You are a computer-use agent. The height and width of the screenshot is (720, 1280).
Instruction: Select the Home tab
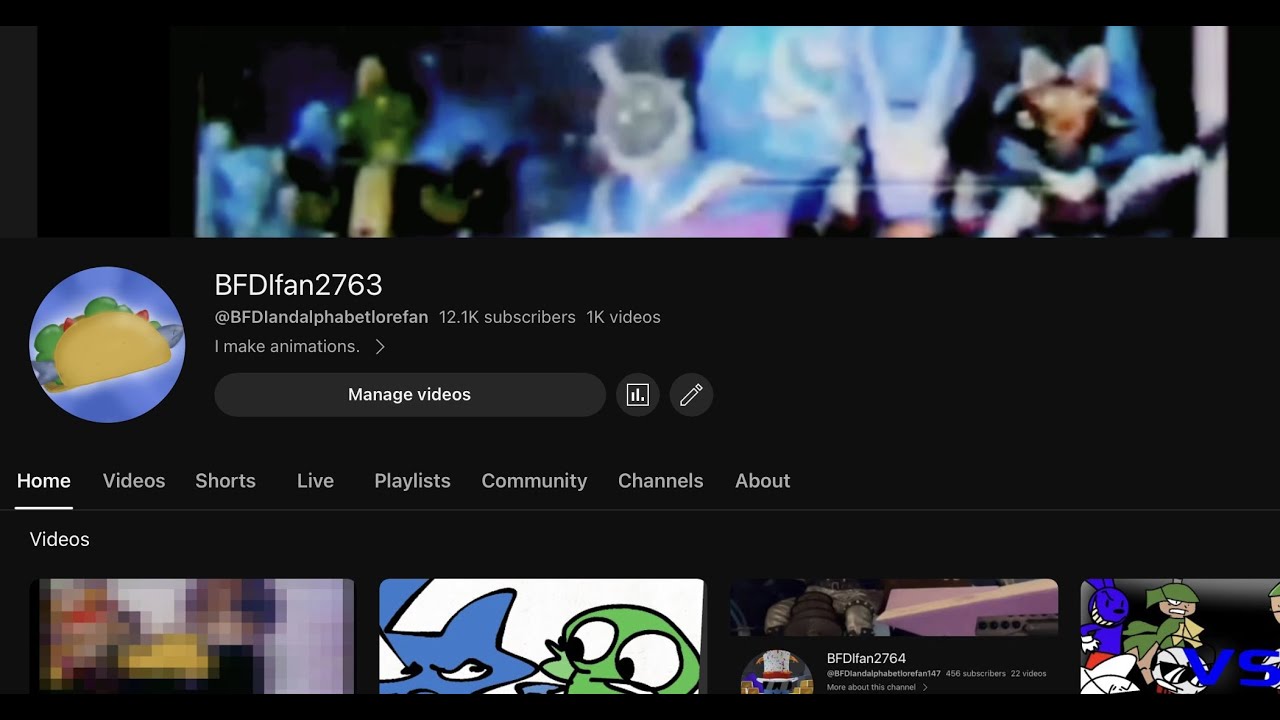pos(44,481)
